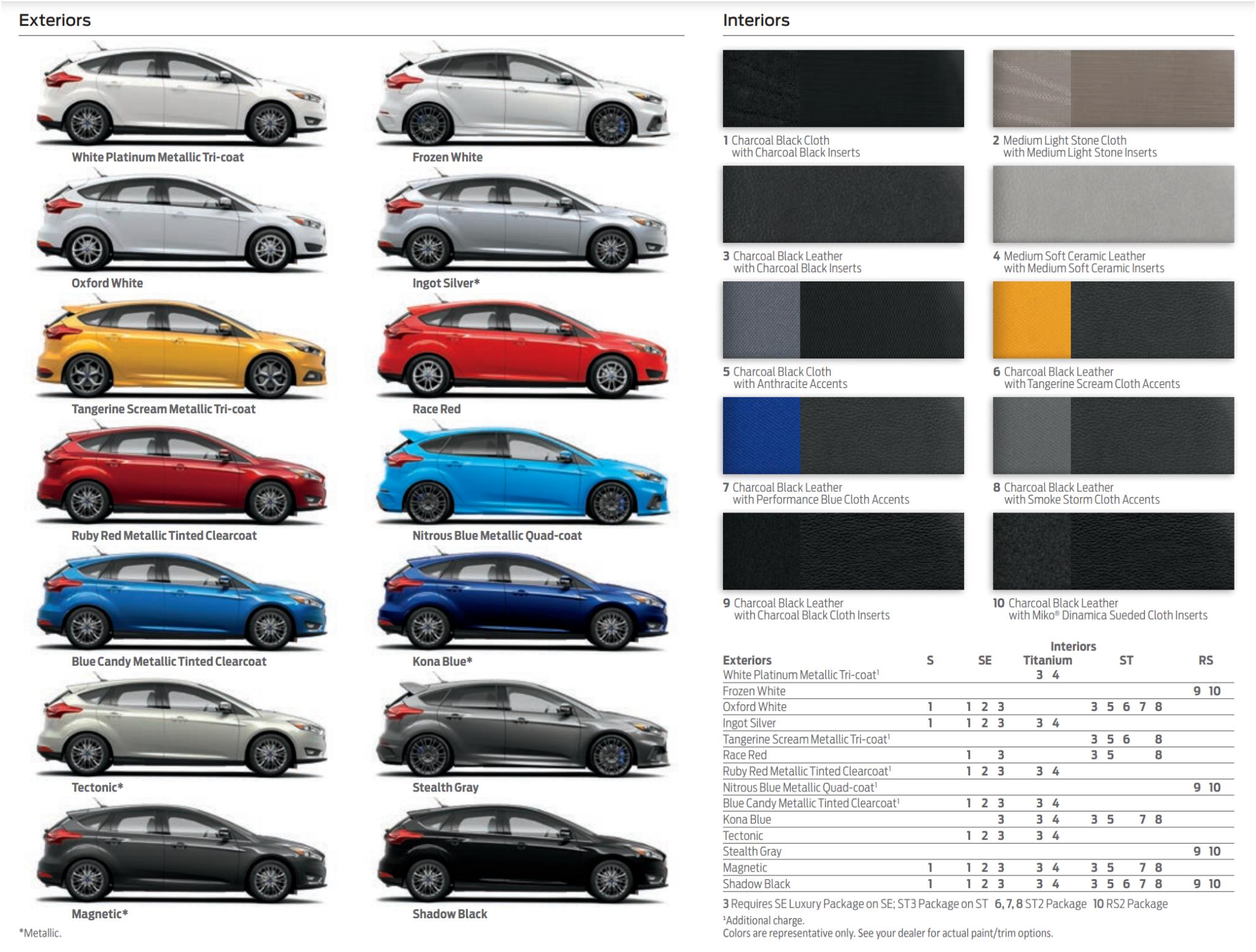Click 'Tangerine Scream Metallic Tri-coat' table row label
Viewport: 1256px width, 952px height.
pos(806,739)
